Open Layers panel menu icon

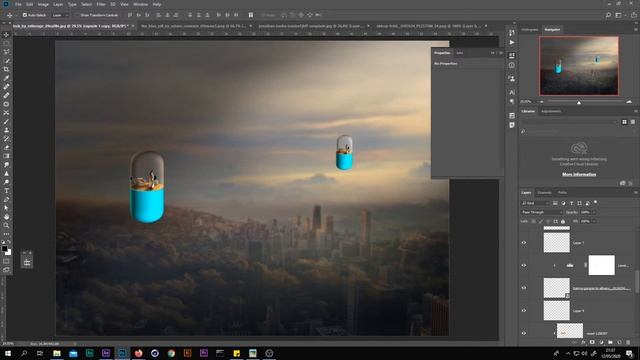click(635, 193)
